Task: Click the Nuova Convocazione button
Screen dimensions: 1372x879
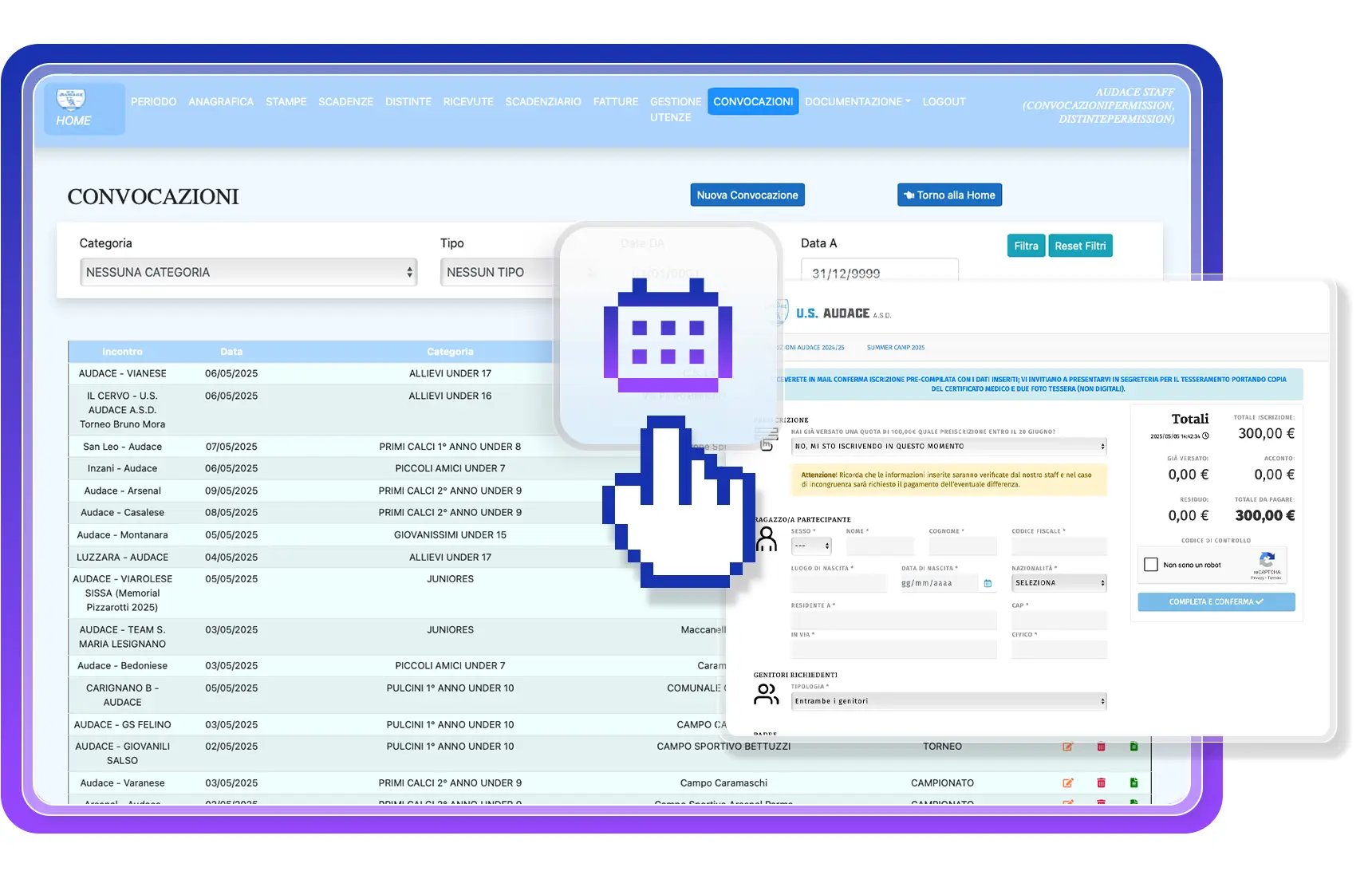Action: point(747,195)
